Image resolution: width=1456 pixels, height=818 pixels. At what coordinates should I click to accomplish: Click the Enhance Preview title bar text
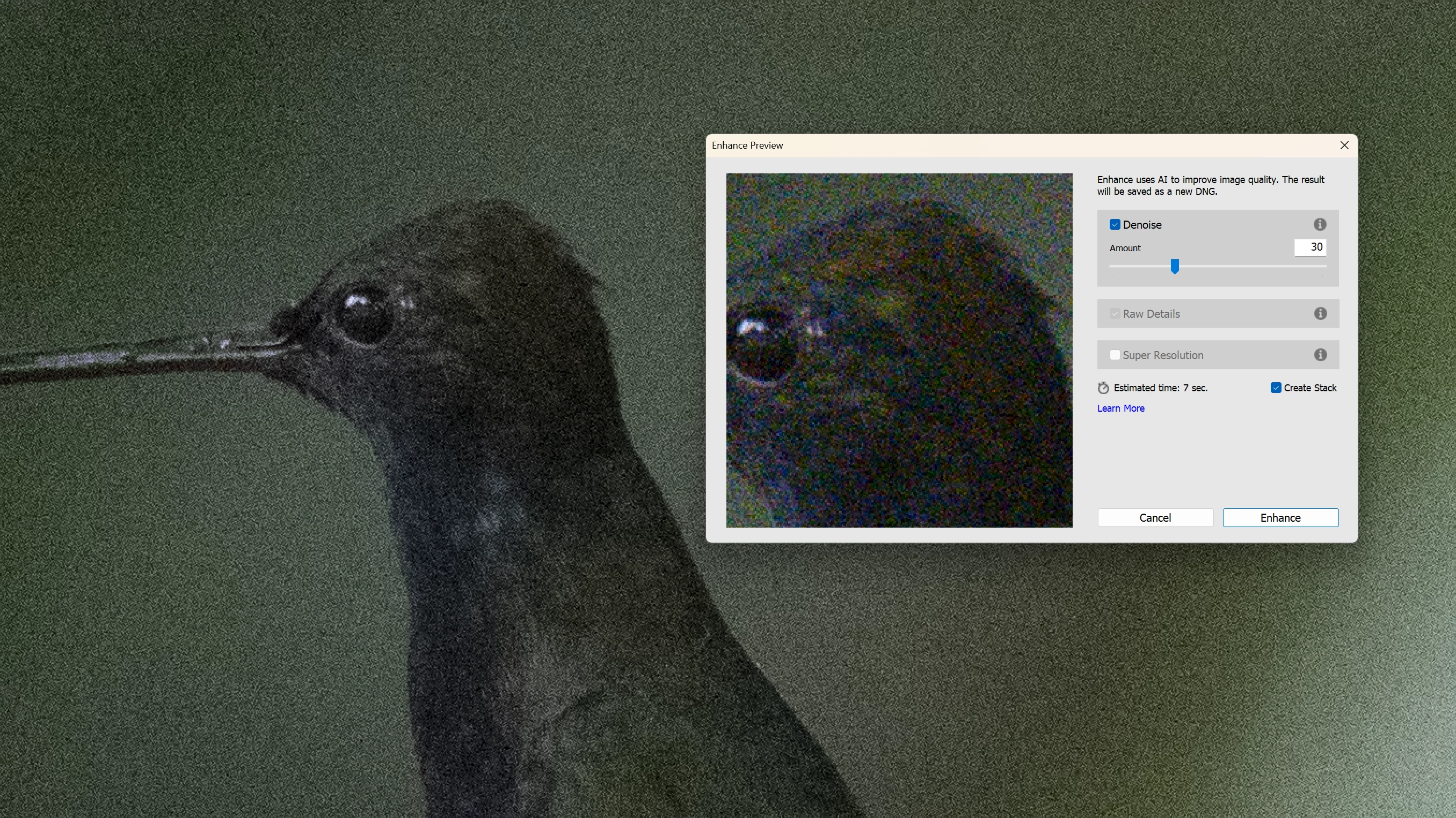pos(747,146)
